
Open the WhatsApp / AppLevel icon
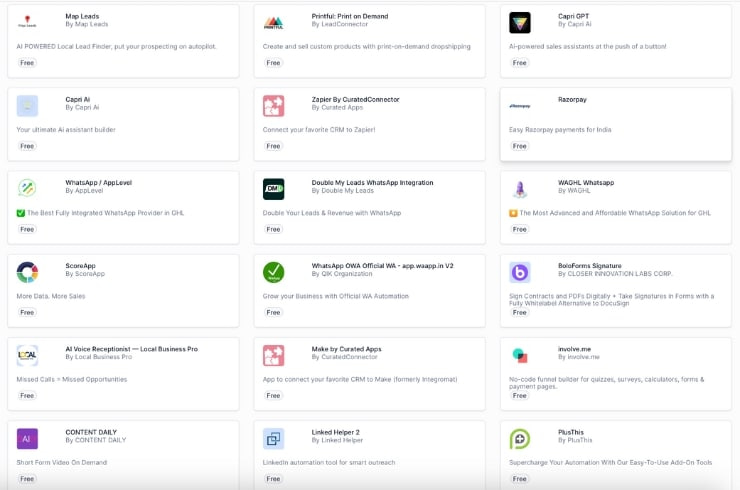coord(27,188)
